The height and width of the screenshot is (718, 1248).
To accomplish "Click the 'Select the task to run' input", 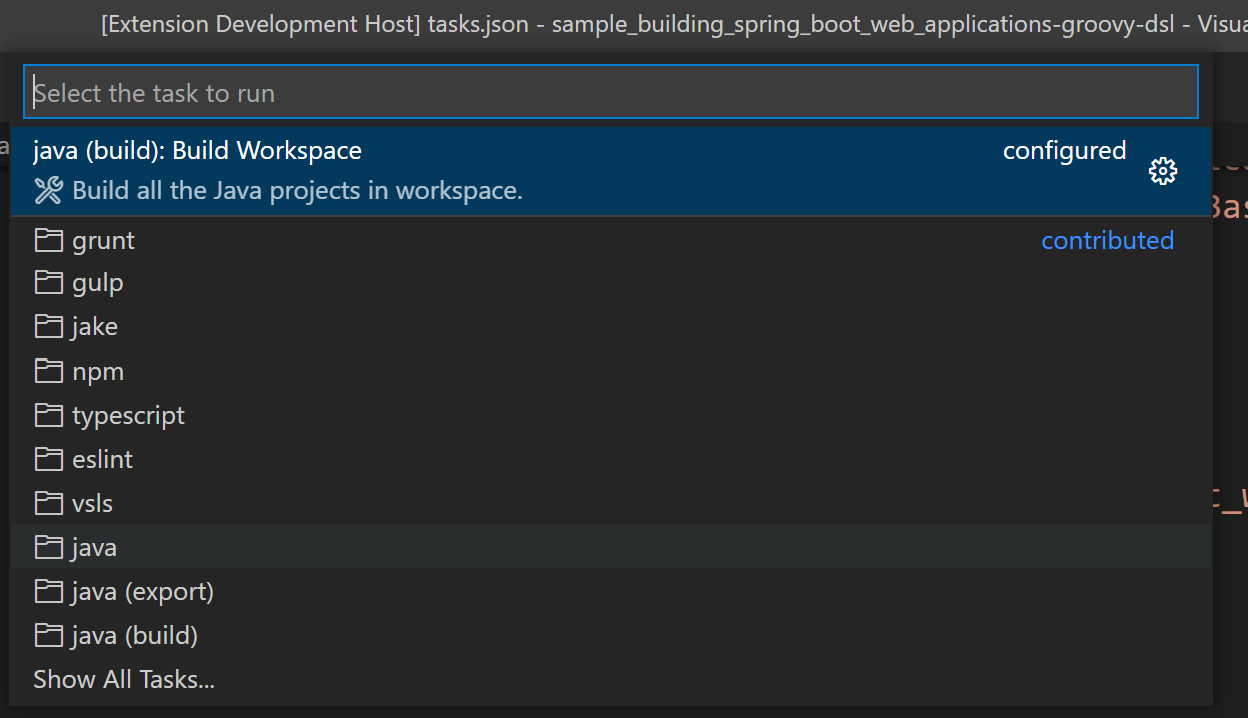I will pyautogui.click(x=610, y=93).
